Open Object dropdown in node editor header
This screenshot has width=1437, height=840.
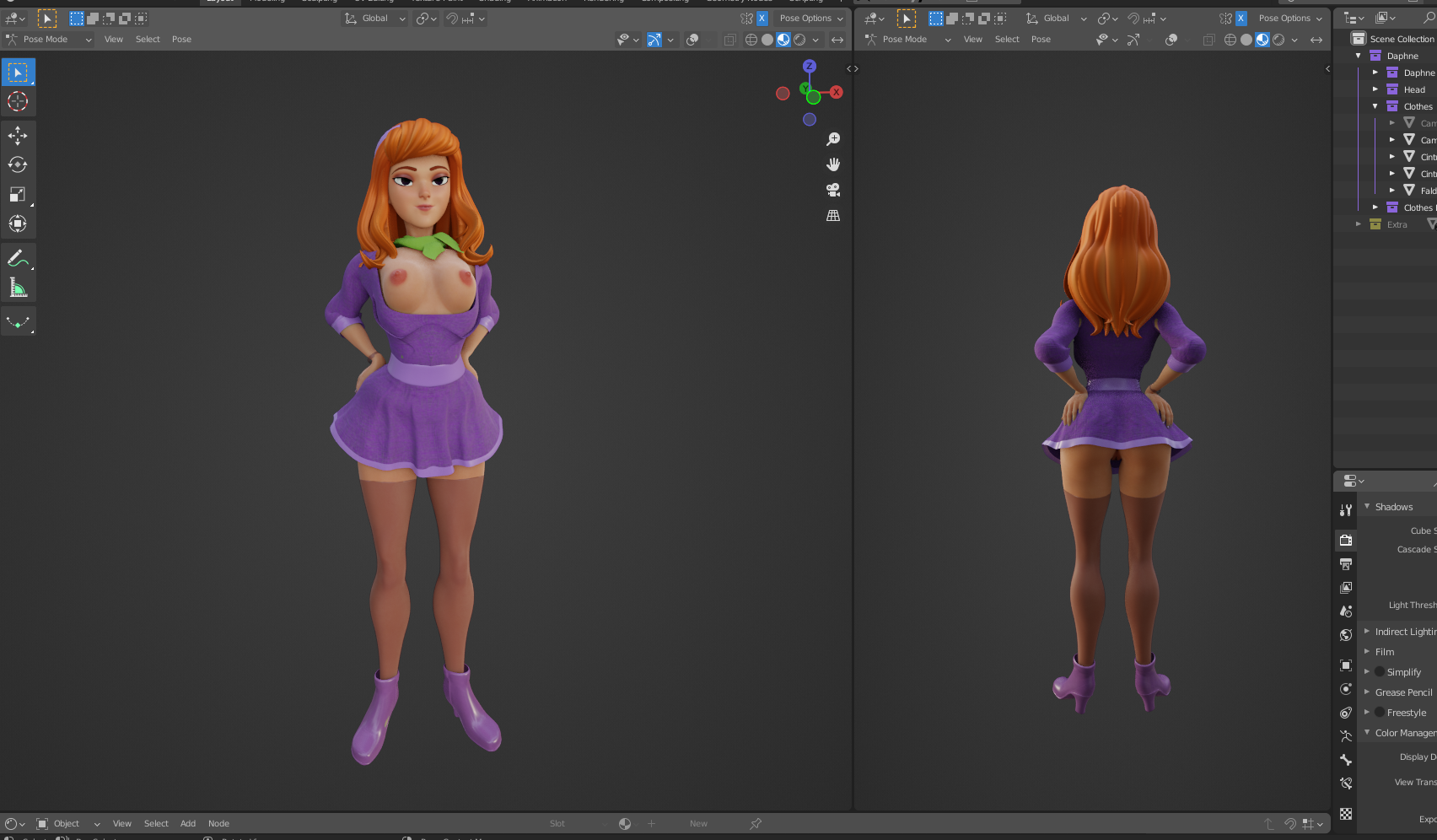pyautogui.click(x=67, y=824)
